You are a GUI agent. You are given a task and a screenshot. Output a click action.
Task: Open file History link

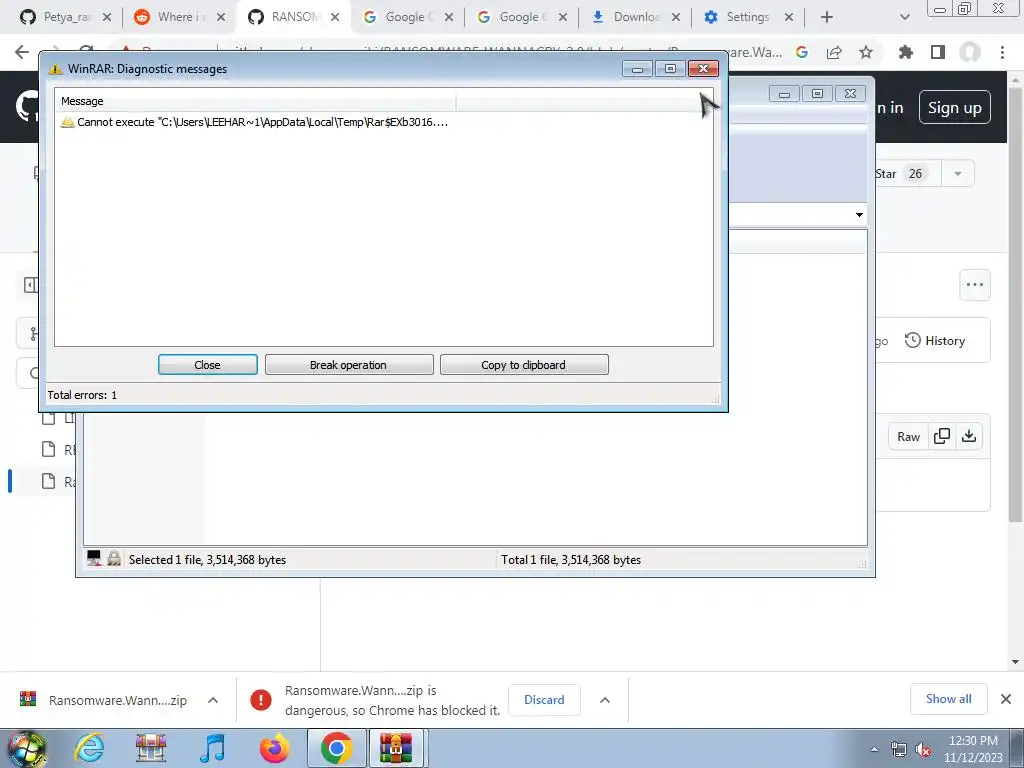point(935,340)
